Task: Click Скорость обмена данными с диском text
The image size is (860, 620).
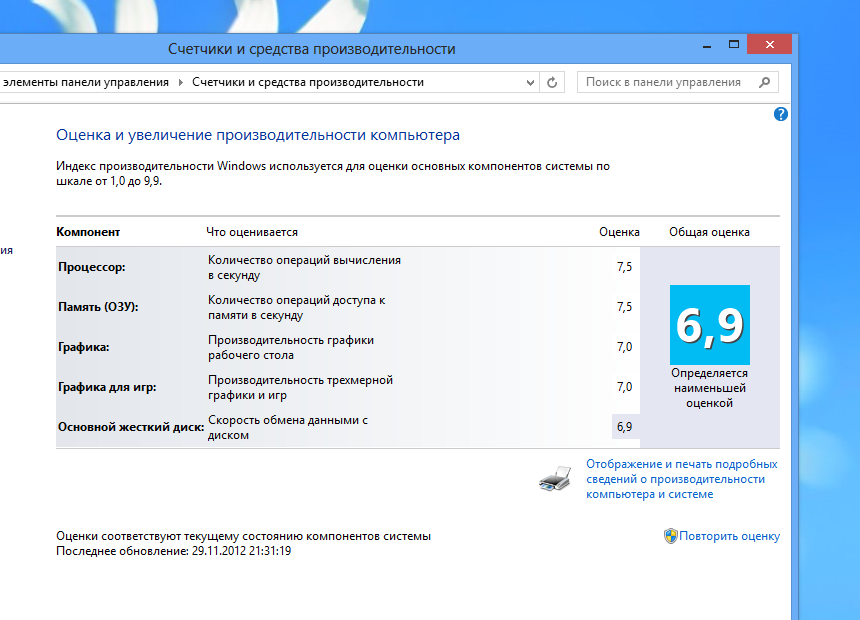Action: pyautogui.click(x=287, y=427)
